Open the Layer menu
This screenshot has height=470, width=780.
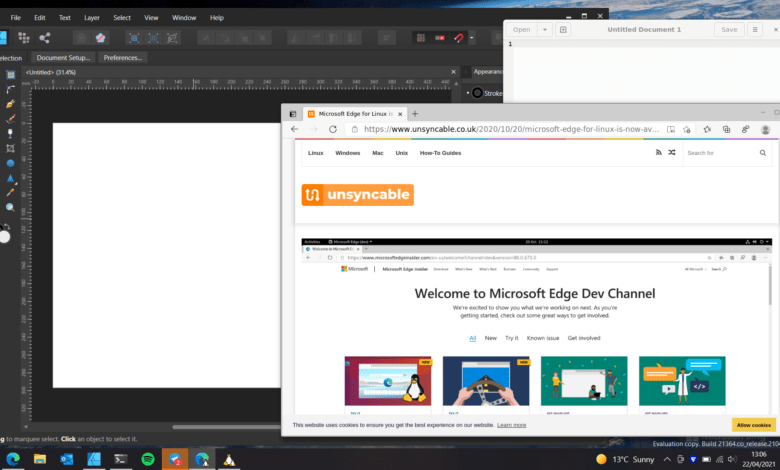92,17
